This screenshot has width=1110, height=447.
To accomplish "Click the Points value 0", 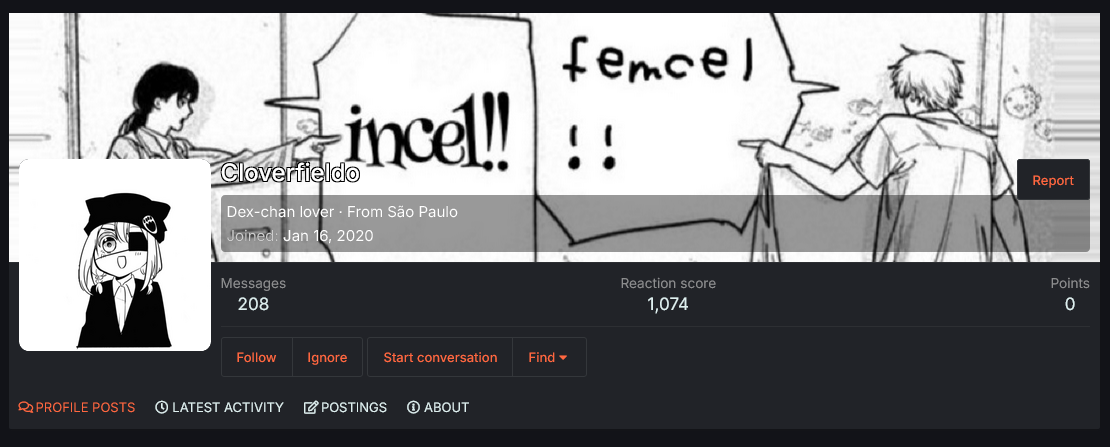I will pyautogui.click(x=1070, y=305).
